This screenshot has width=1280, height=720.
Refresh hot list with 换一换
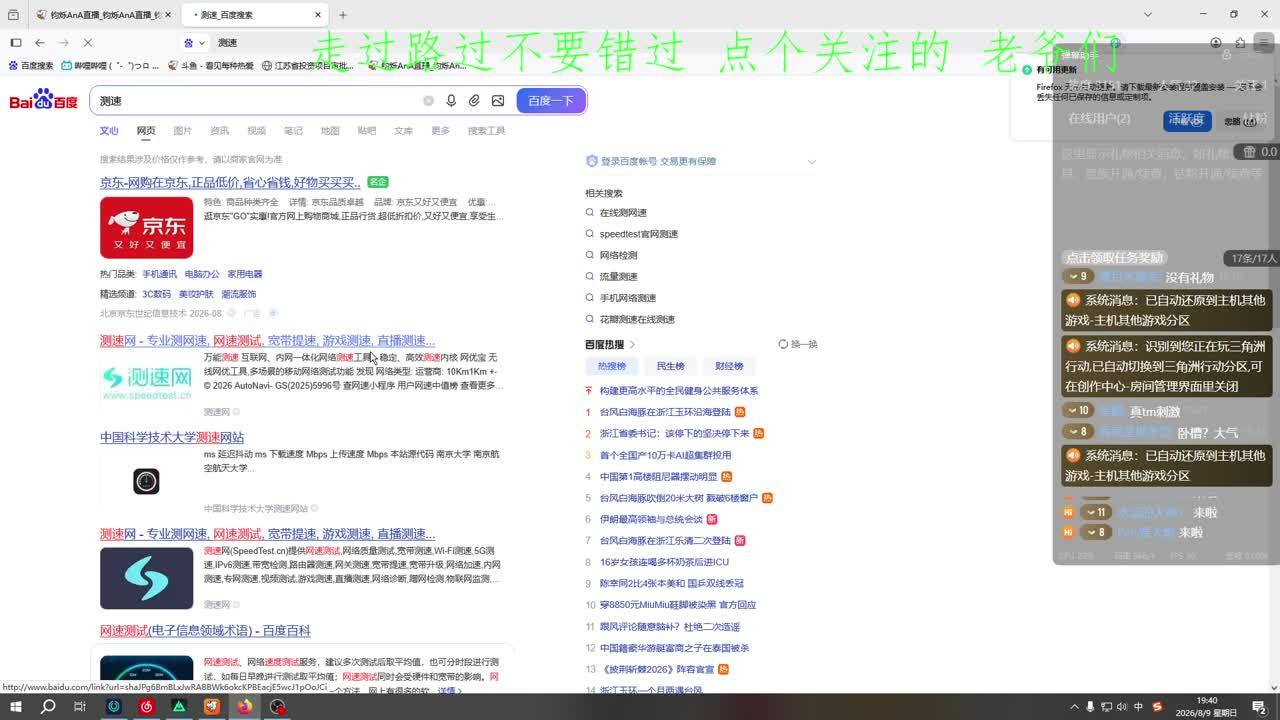(x=798, y=344)
